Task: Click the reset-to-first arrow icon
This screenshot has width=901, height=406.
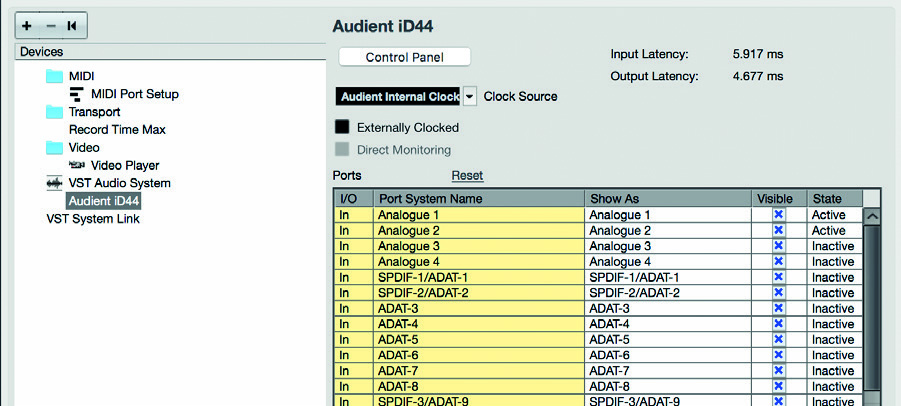Action: coord(72,26)
